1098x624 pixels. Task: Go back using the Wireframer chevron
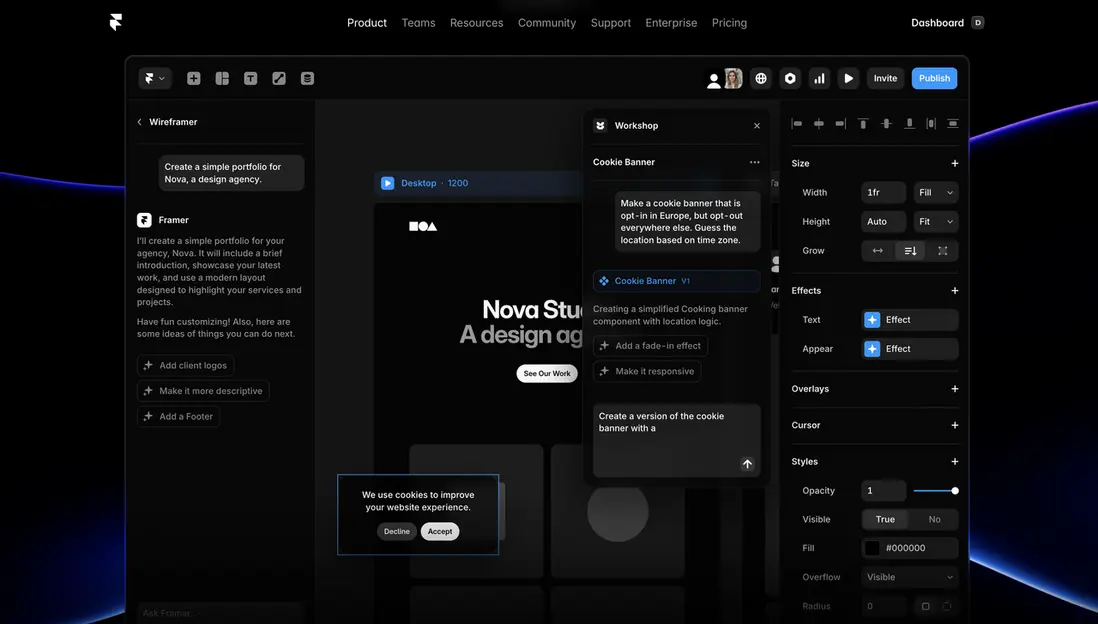[139, 122]
